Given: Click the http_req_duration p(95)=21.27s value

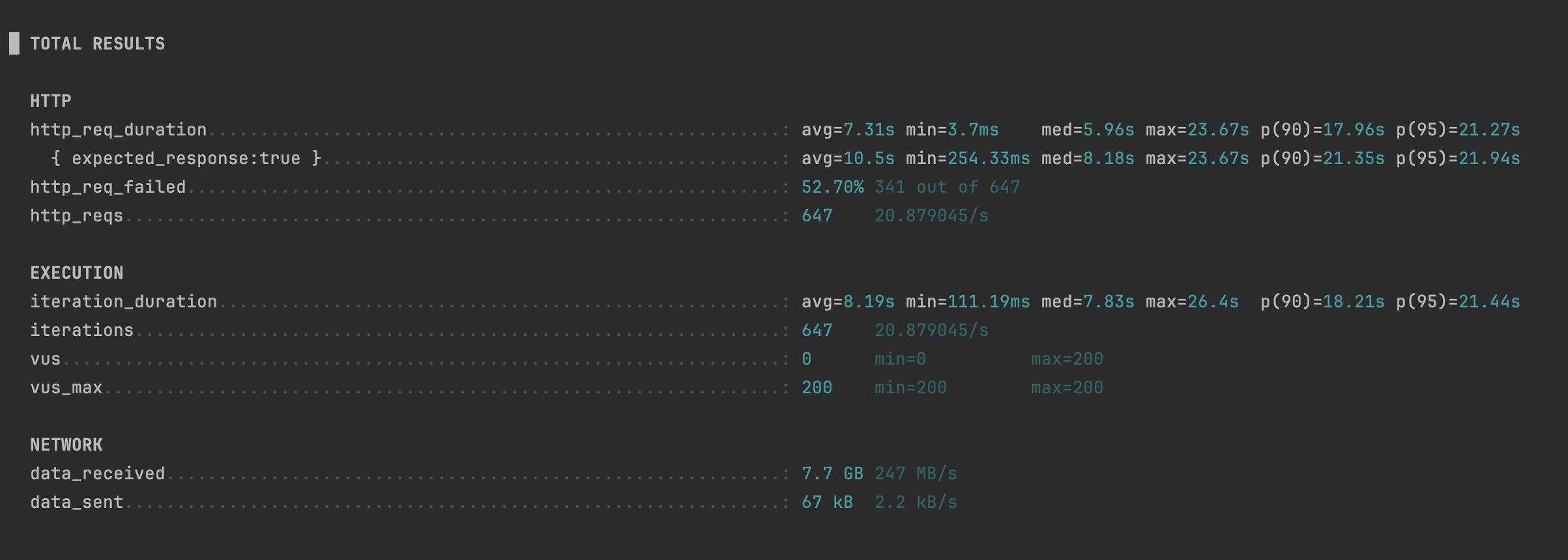Looking at the screenshot, I should pos(1458,130).
